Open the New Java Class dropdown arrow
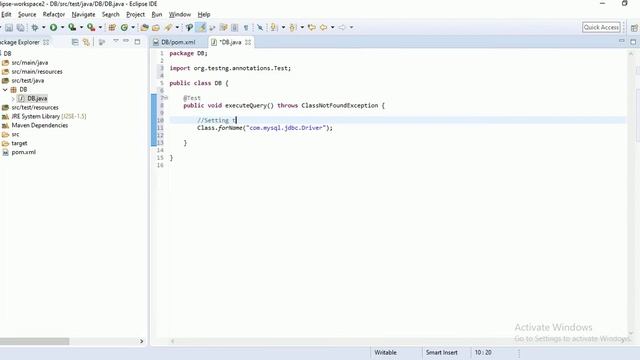640x360 pixels. coord(133,27)
